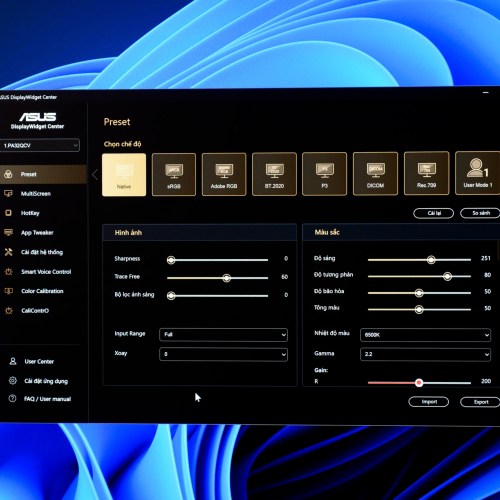500x500 pixels.
Task: Open the Input Range dropdown
Action: (x=223, y=335)
